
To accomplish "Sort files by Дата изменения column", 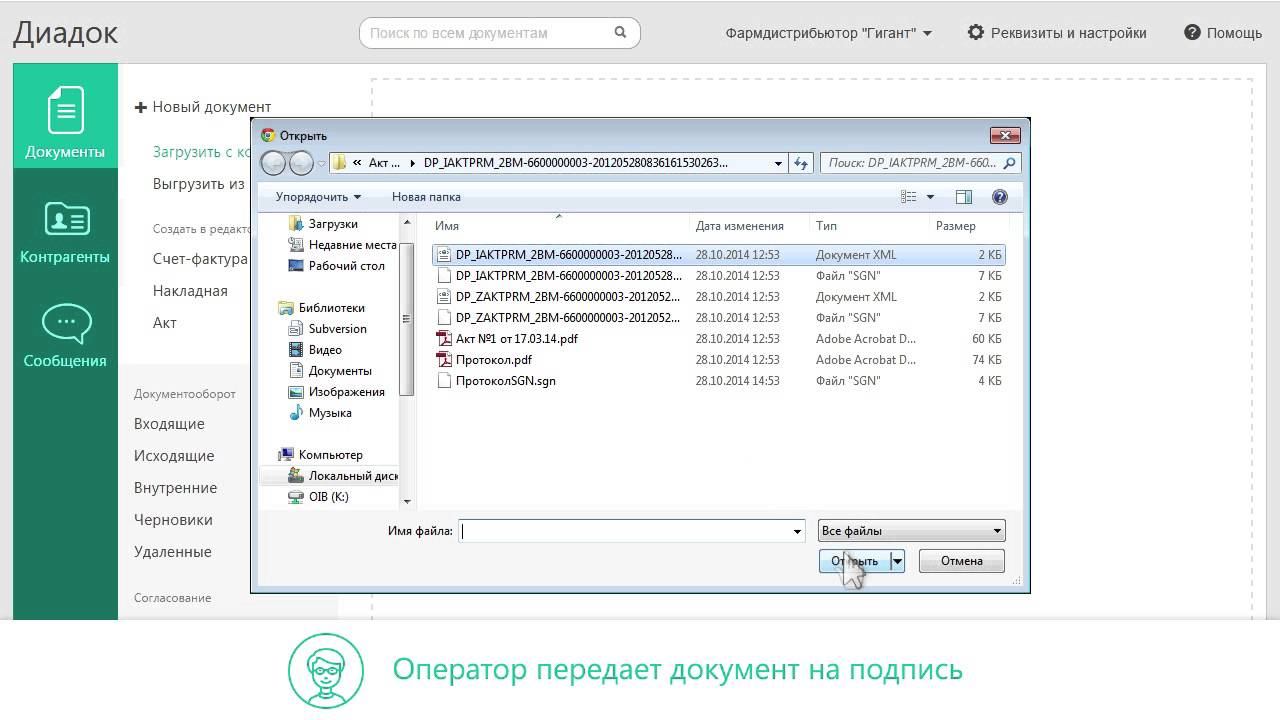I will pos(750,226).
